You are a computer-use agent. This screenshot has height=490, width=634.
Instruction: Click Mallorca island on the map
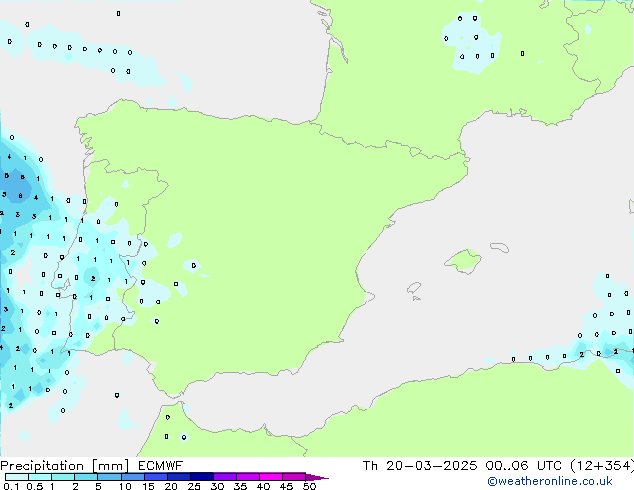(463, 261)
